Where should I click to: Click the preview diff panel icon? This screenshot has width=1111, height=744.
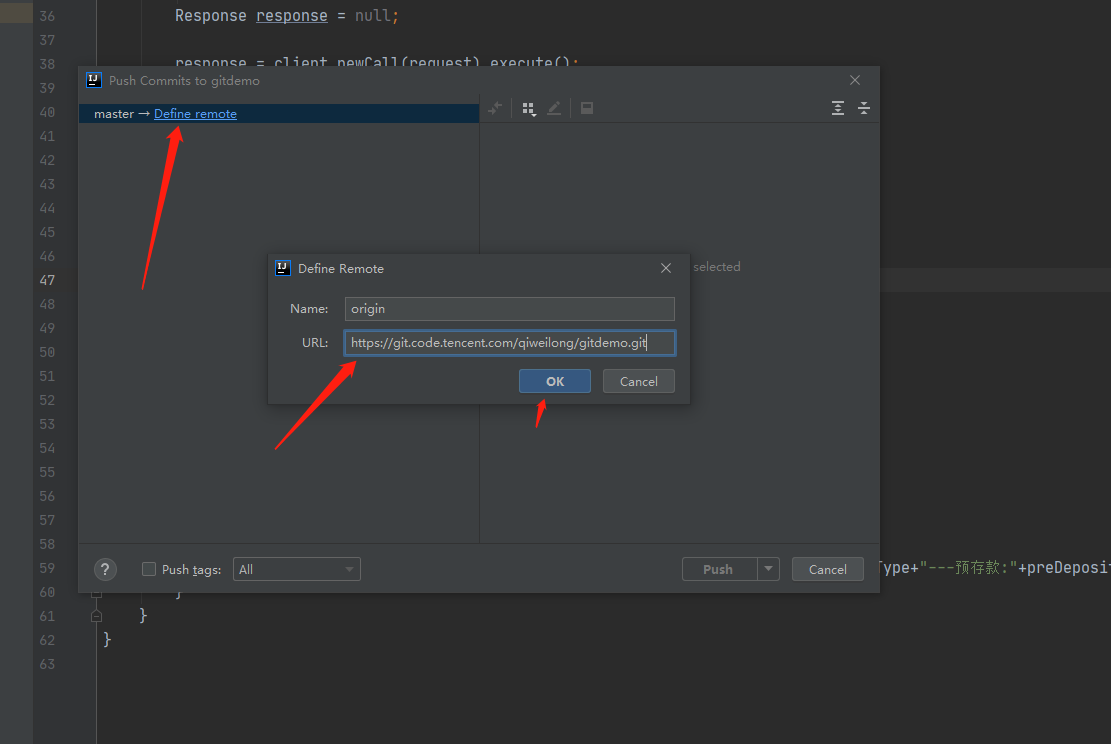[587, 108]
